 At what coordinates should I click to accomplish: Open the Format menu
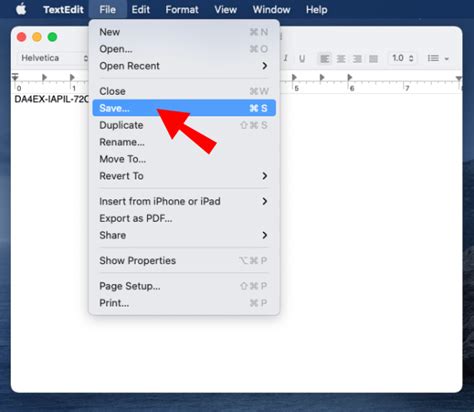tap(182, 10)
